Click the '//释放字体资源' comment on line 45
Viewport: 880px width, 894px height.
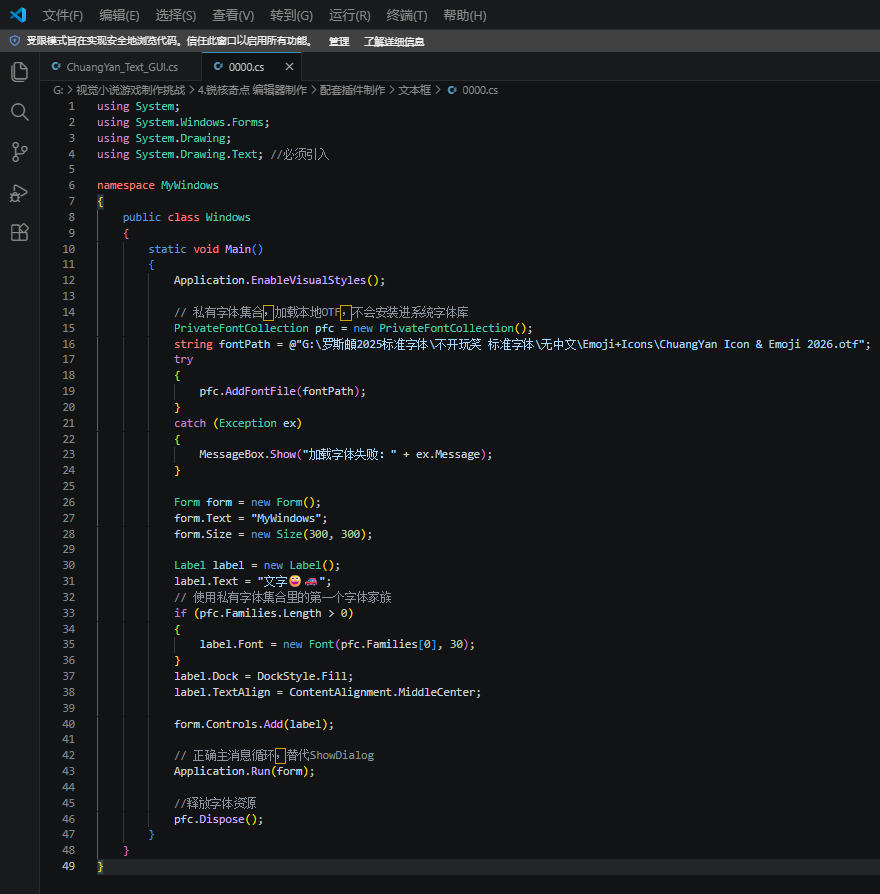click(215, 803)
